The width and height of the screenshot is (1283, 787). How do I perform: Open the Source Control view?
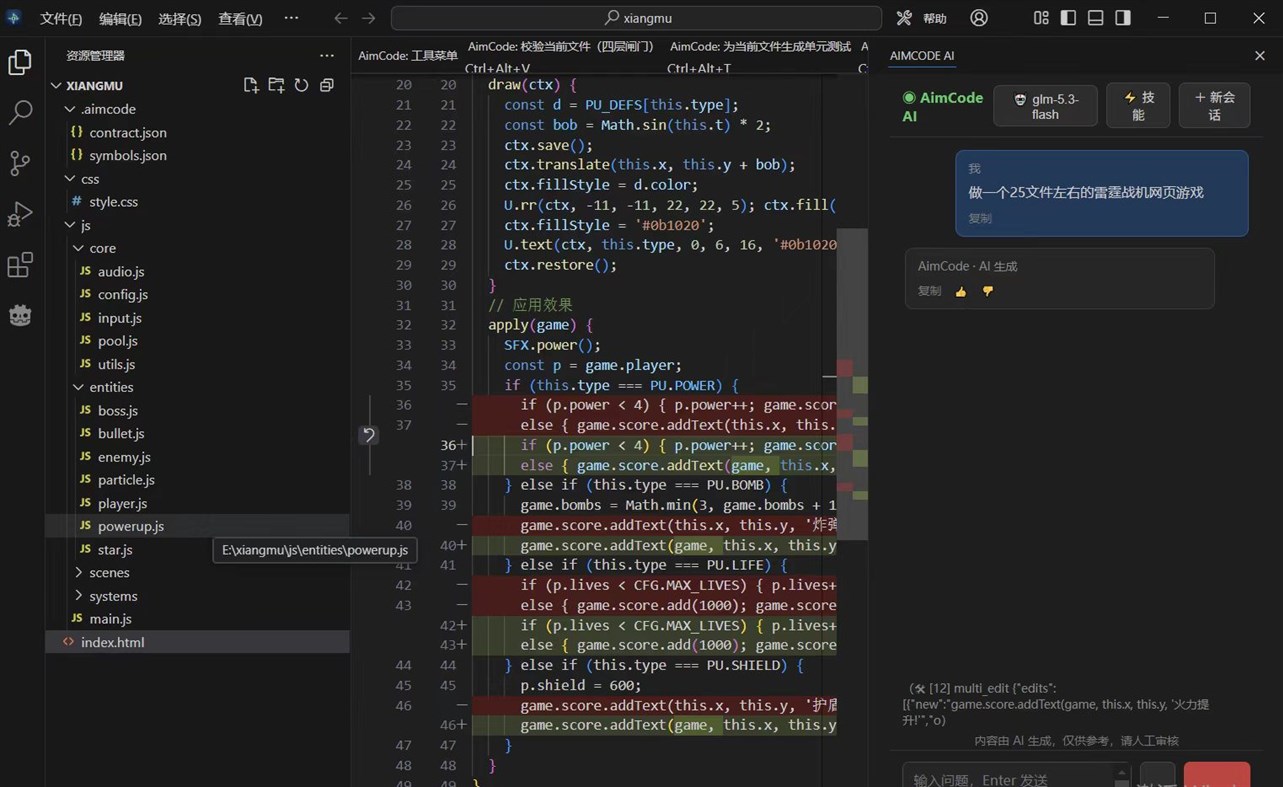(x=20, y=163)
